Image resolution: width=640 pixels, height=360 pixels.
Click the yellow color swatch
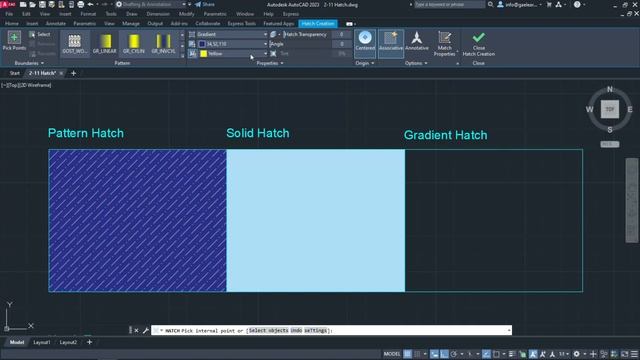[203, 53]
